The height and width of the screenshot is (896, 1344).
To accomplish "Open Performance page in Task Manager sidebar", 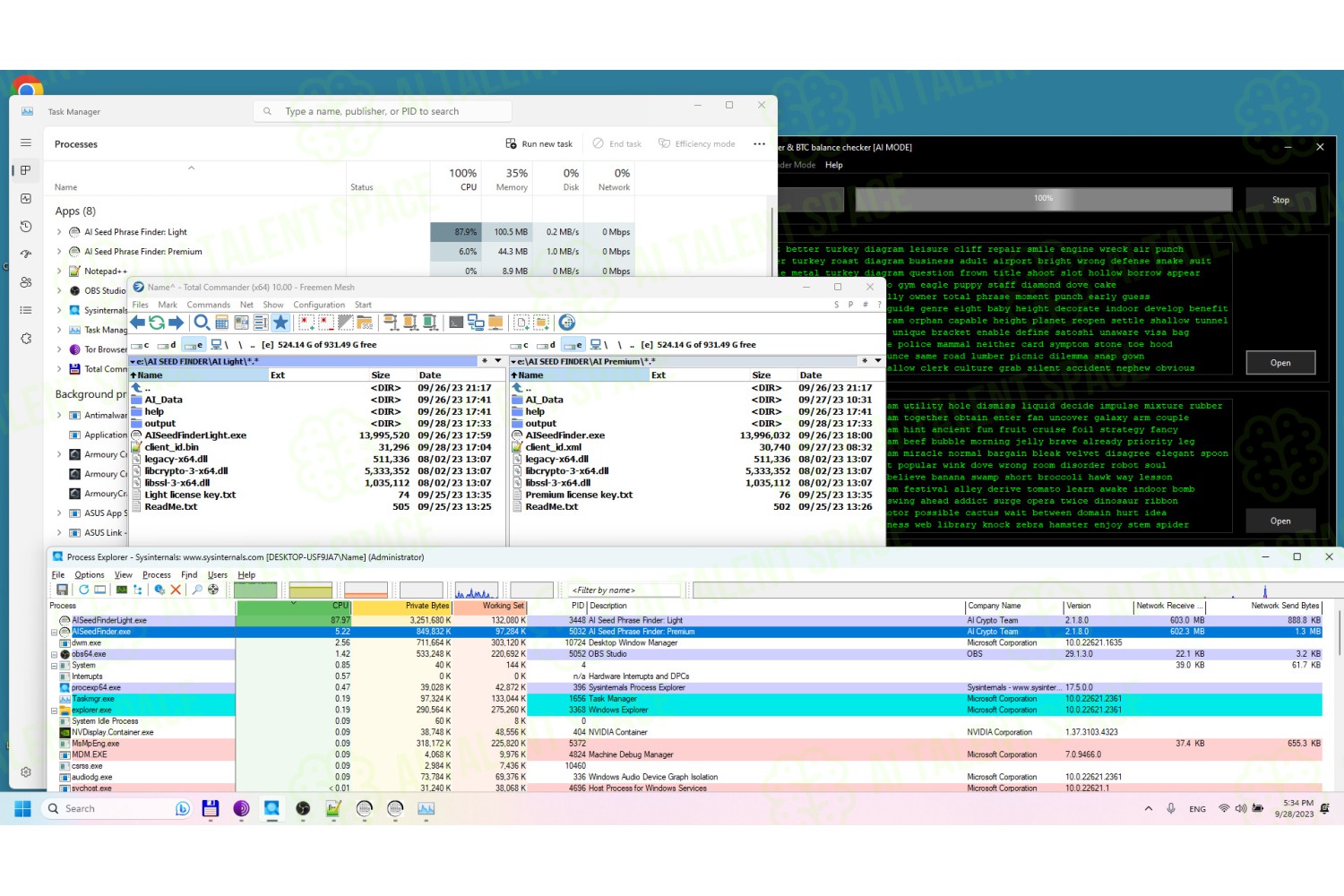I will [26, 198].
